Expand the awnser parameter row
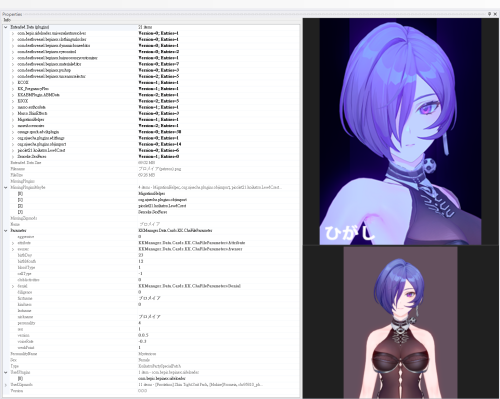 tap(13, 249)
